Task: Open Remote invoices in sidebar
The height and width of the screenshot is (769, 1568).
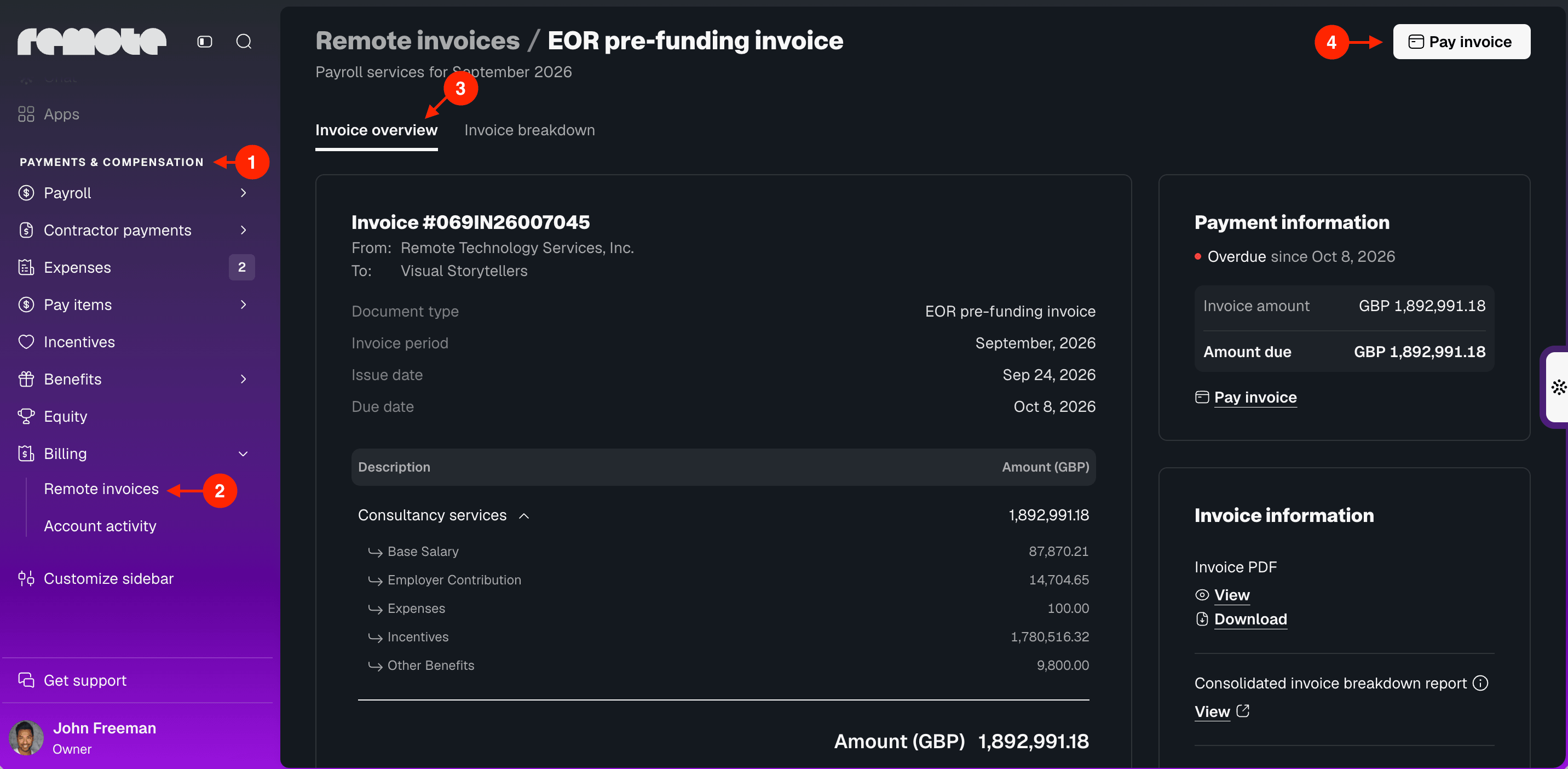Action: [x=101, y=489]
